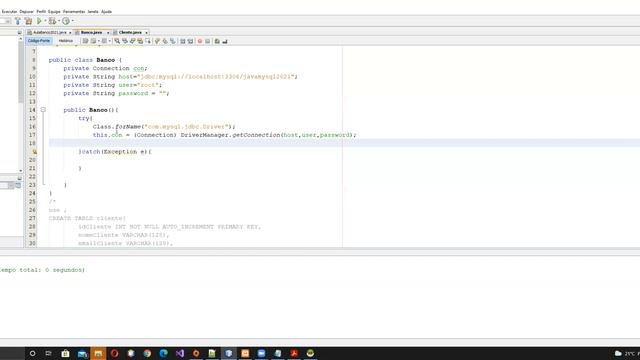Open the dropdown arrow beside the Run icon
640x360 pixels.
coord(45,21)
